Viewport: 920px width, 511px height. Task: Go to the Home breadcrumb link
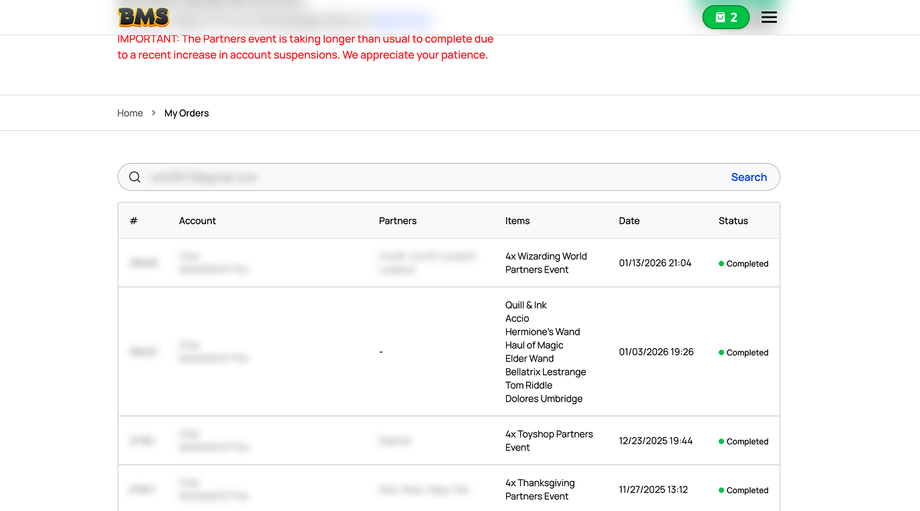[x=130, y=113]
